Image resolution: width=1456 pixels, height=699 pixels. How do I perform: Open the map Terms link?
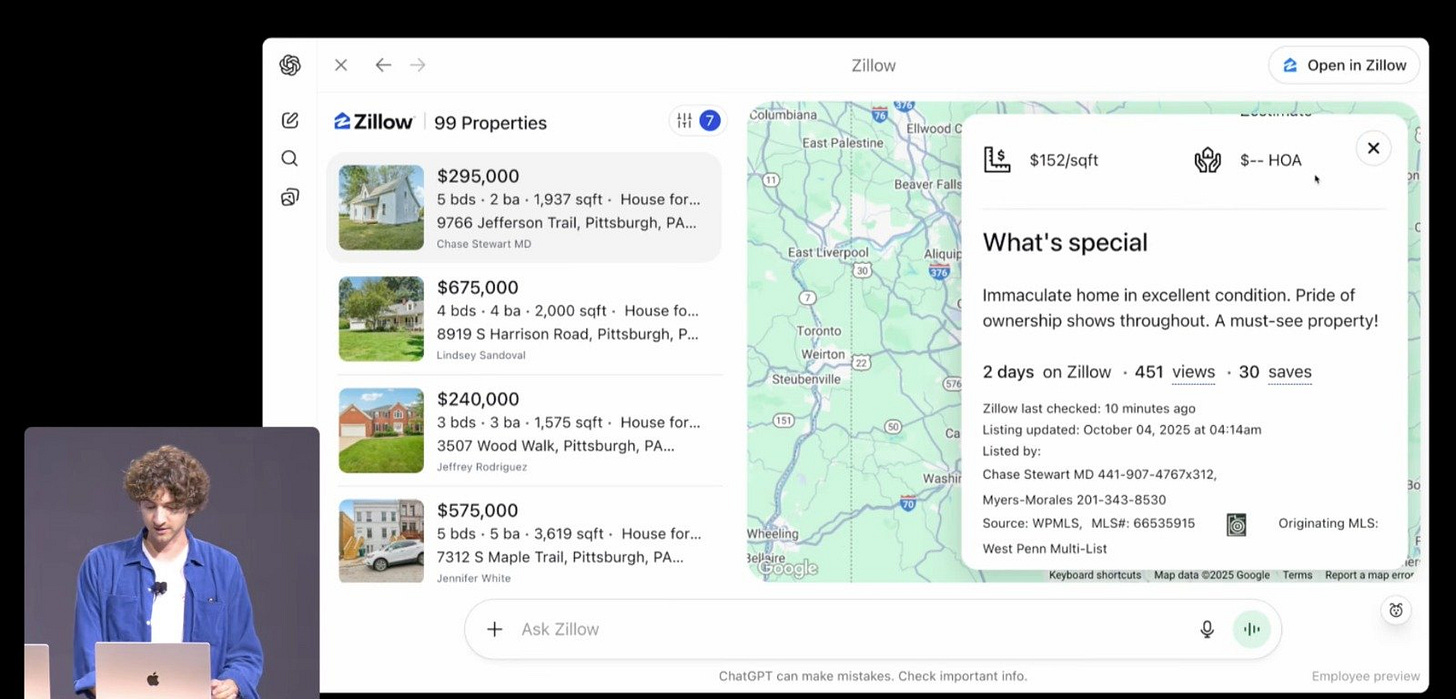point(1297,575)
